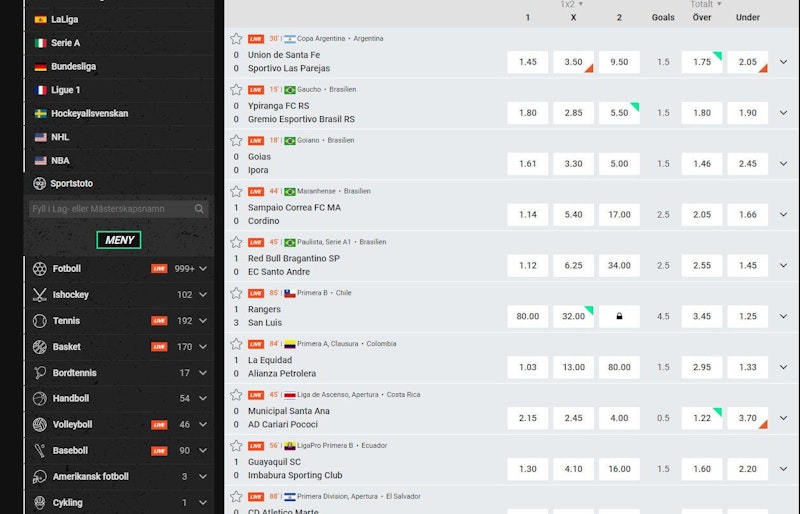Image resolution: width=800 pixels, height=514 pixels.
Task: Click the Sportstoto icon in sidebar
Action: point(40,184)
